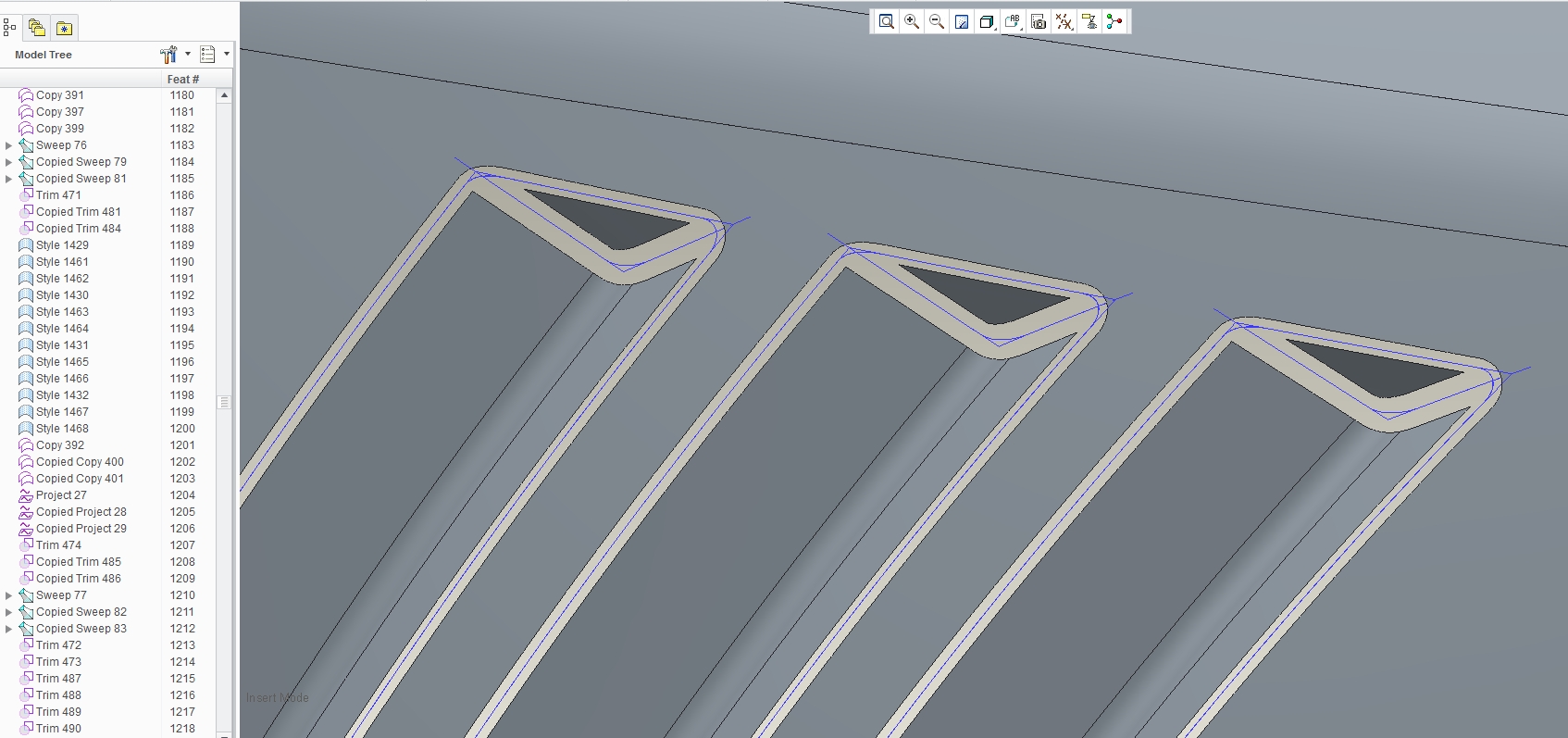This screenshot has height=738, width=1568.
Task: Expand the Copied Sweep 81 feature
Action: (x=9, y=179)
